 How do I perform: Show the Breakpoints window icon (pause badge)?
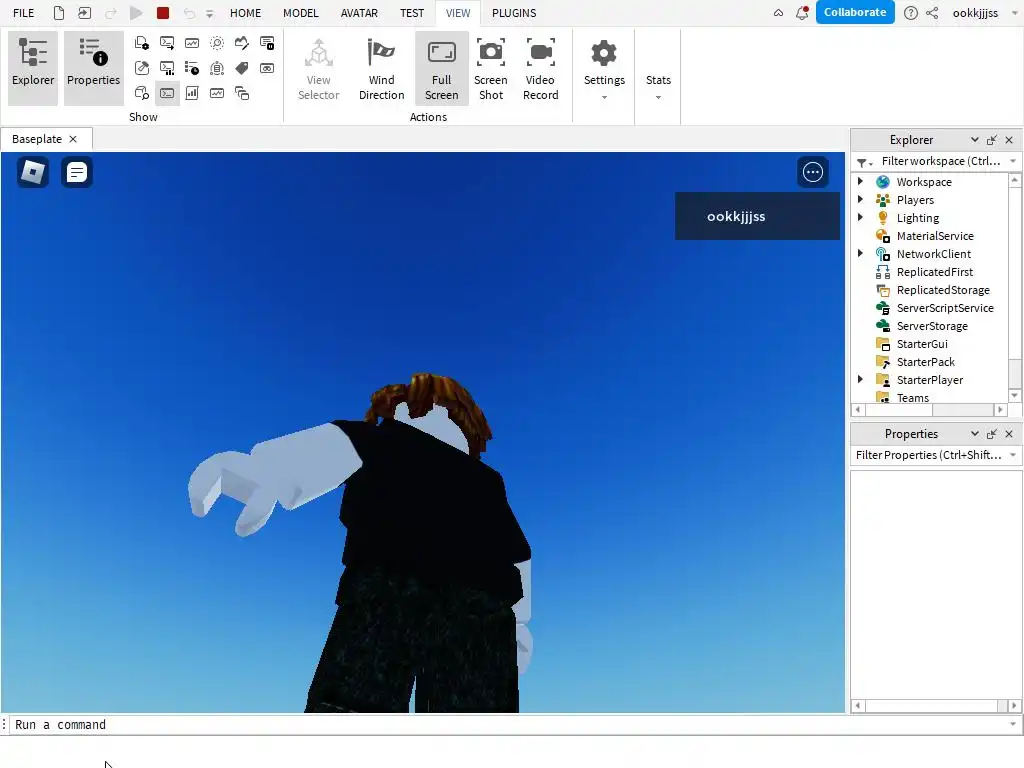point(267,43)
